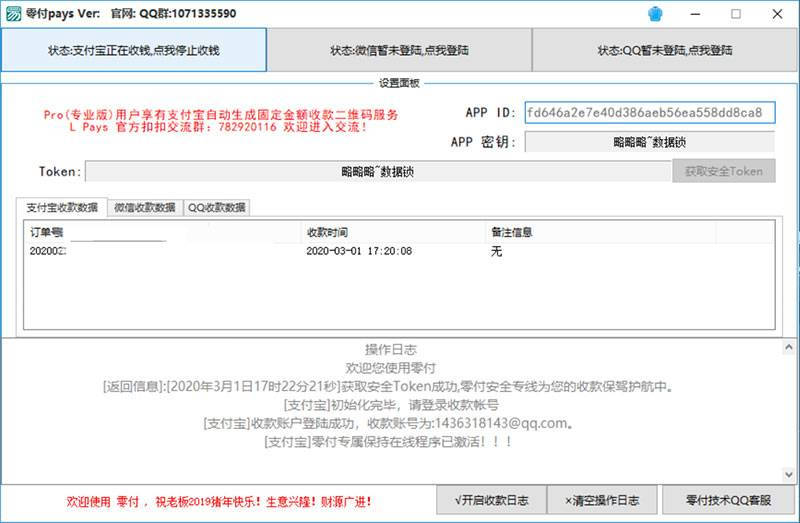Click log line 保持在线程序已激活
Viewport: 800px width, 523px height.
pyautogui.click(x=388, y=441)
